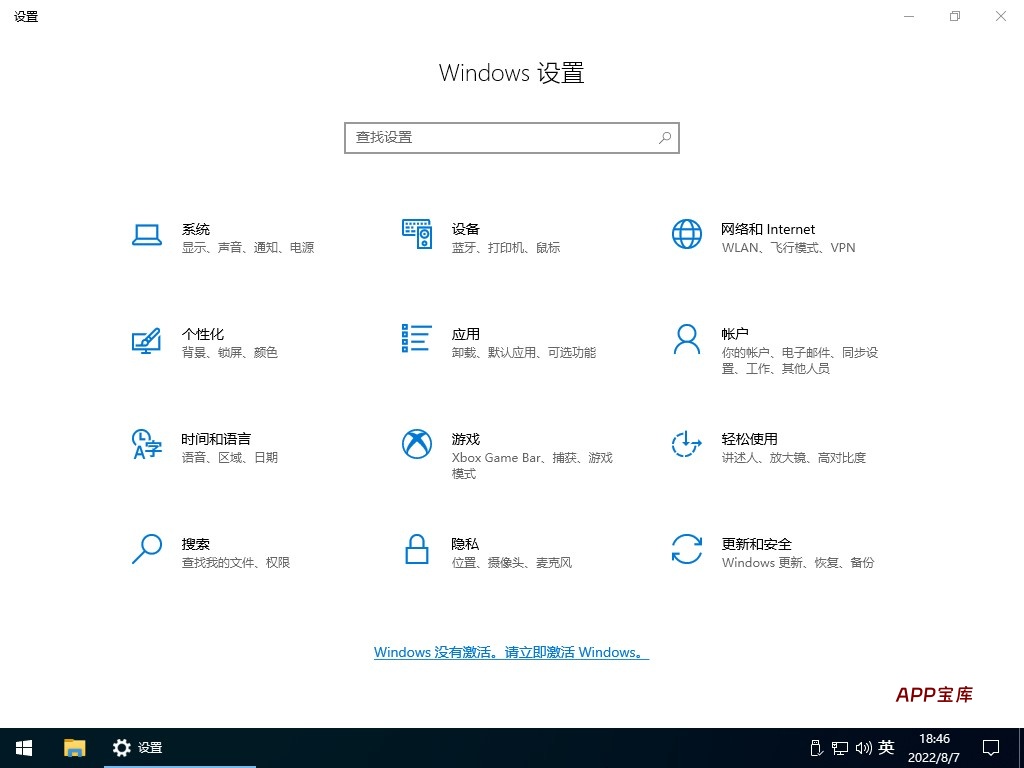Open the 搜索 magnifier icon
Image resolution: width=1024 pixels, height=768 pixels.
147,549
